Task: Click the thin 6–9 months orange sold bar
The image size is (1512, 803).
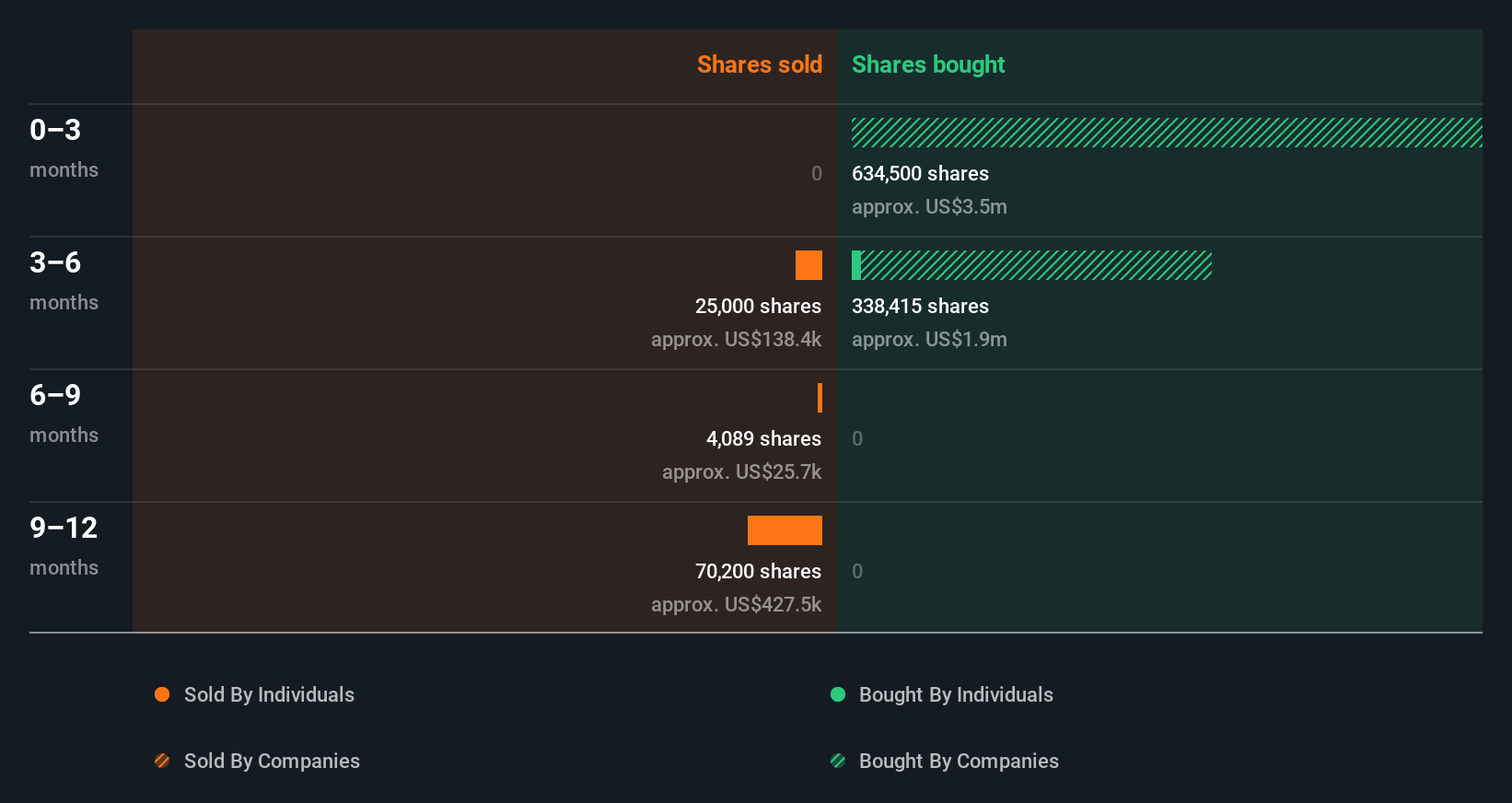Action: [x=820, y=398]
